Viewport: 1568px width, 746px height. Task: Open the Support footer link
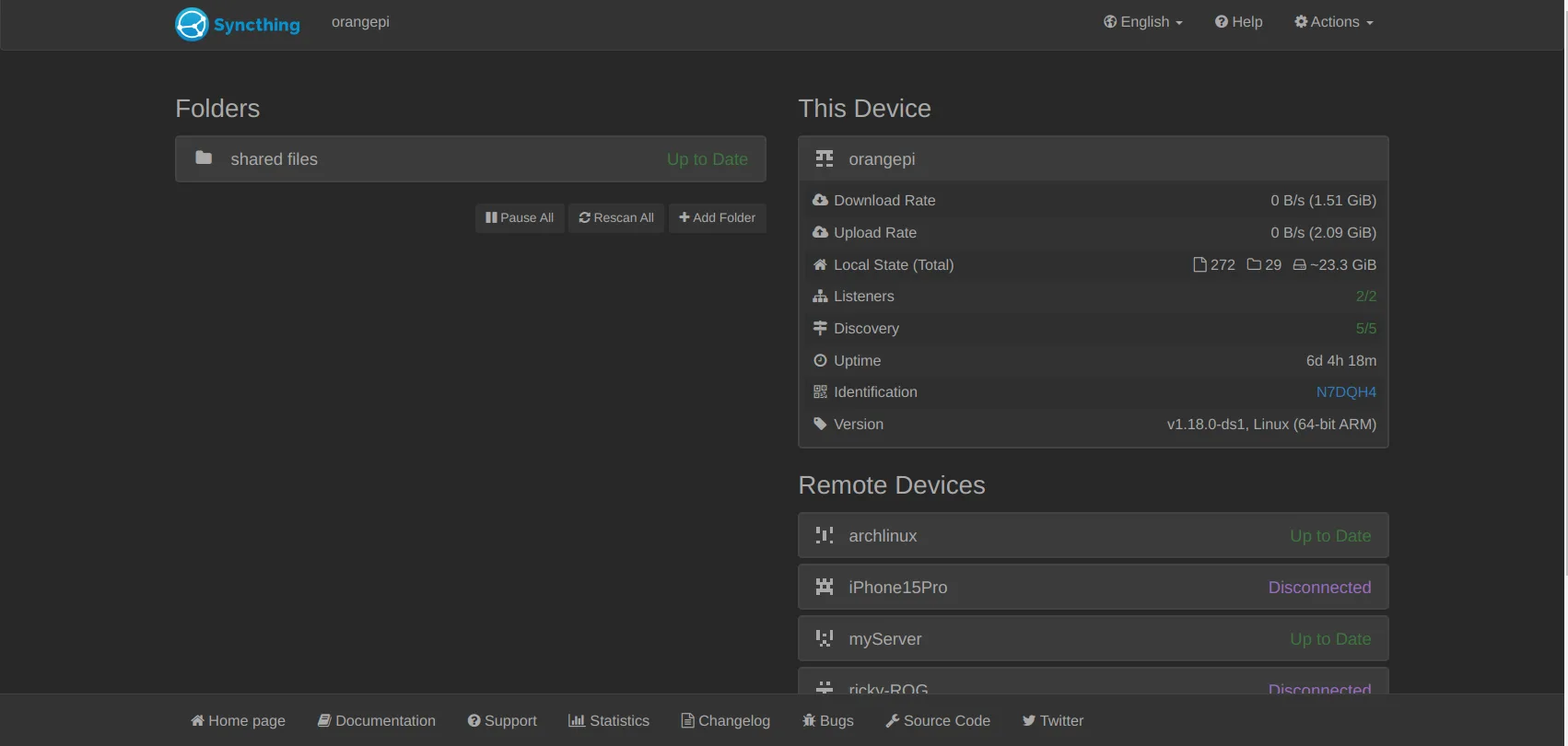click(x=502, y=720)
